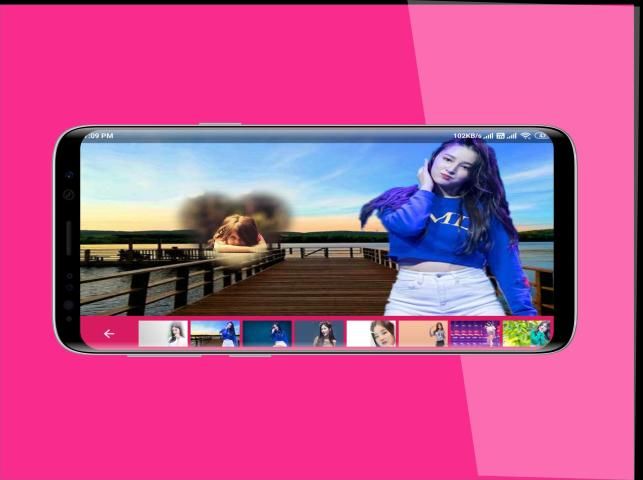The height and width of the screenshot is (480, 643).
Task: Pick the dark blue background thumbnail
Action: 267,334
